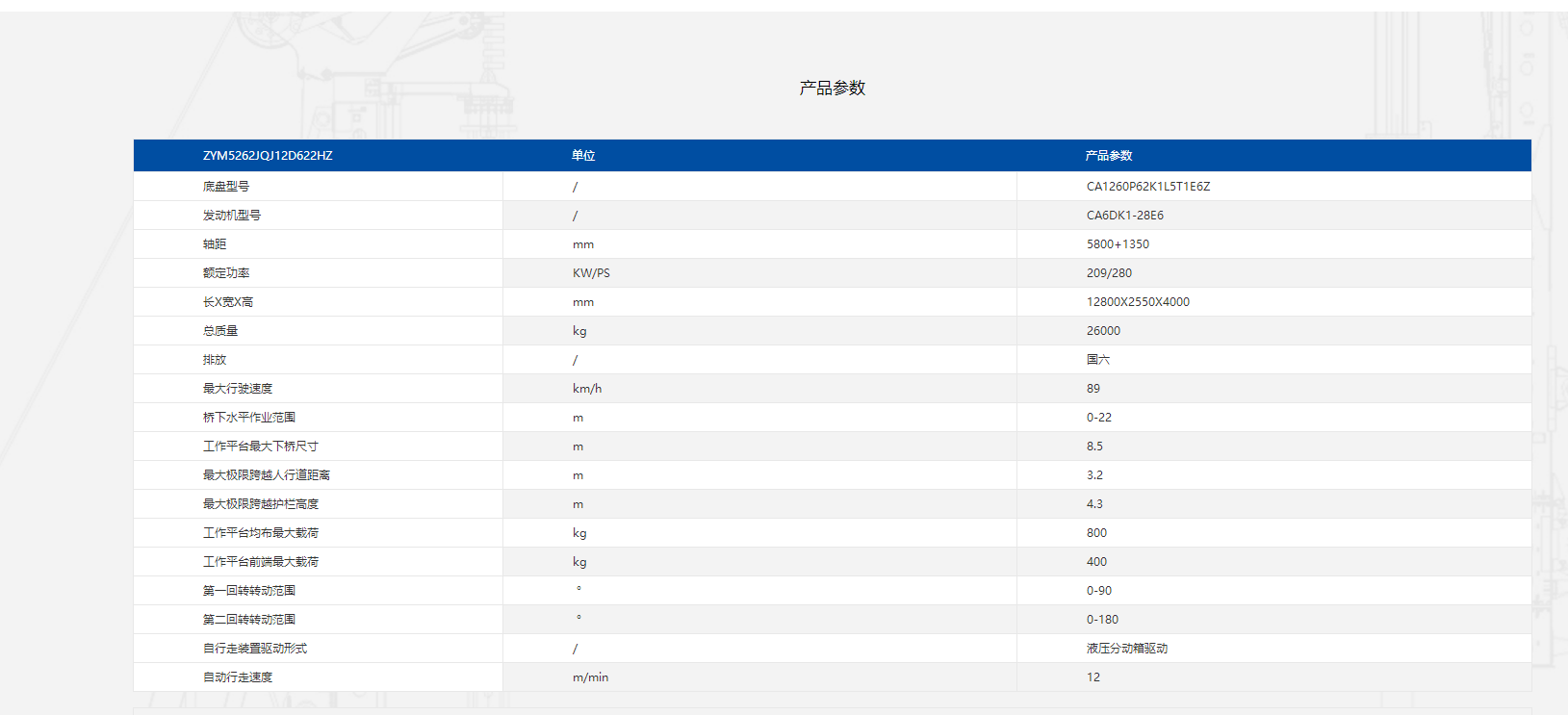1568x715 pixels.
Task: Click the m/min unit cell
Action: point(591,677)
